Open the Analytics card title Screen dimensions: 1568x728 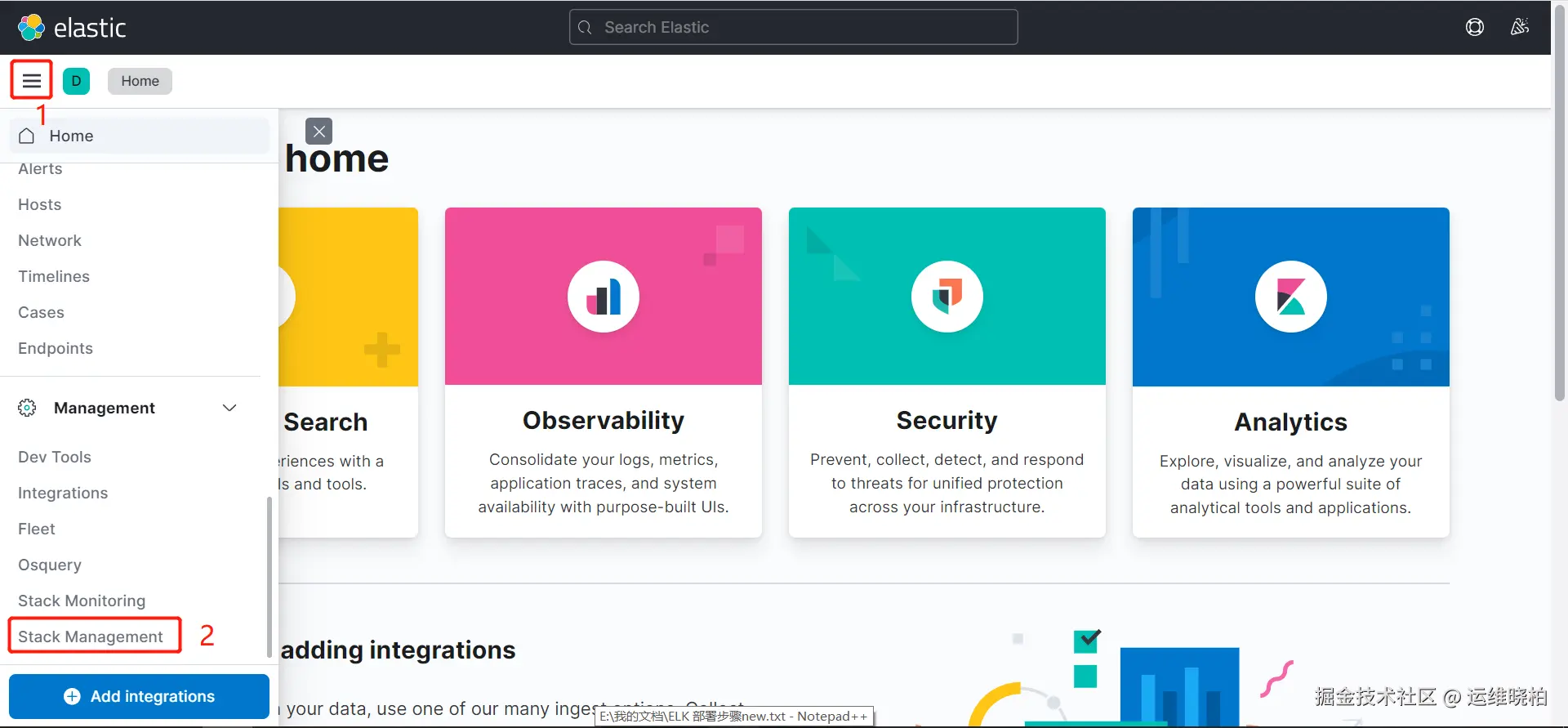1291,422
